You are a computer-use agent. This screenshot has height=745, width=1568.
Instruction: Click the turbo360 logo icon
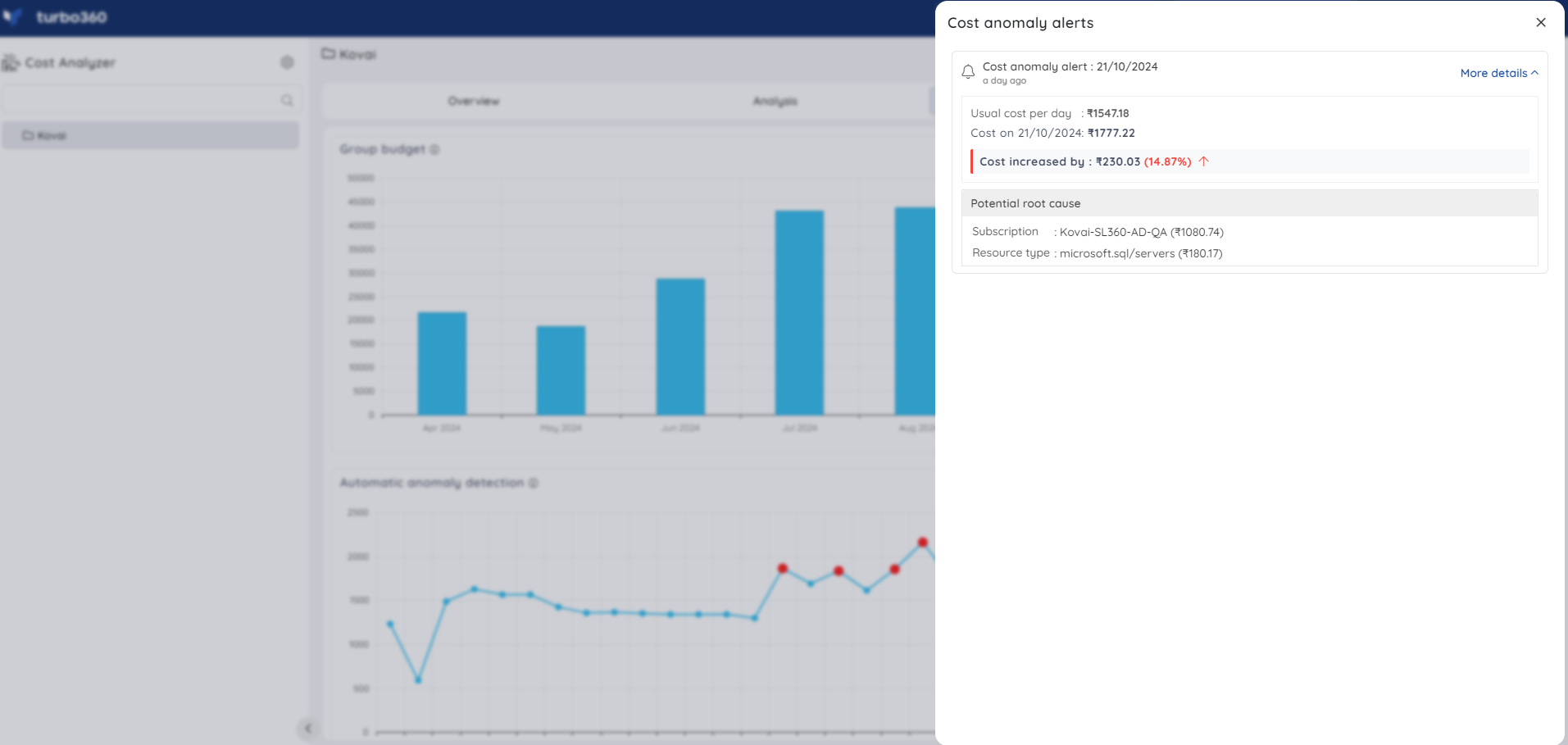(12, 16)
